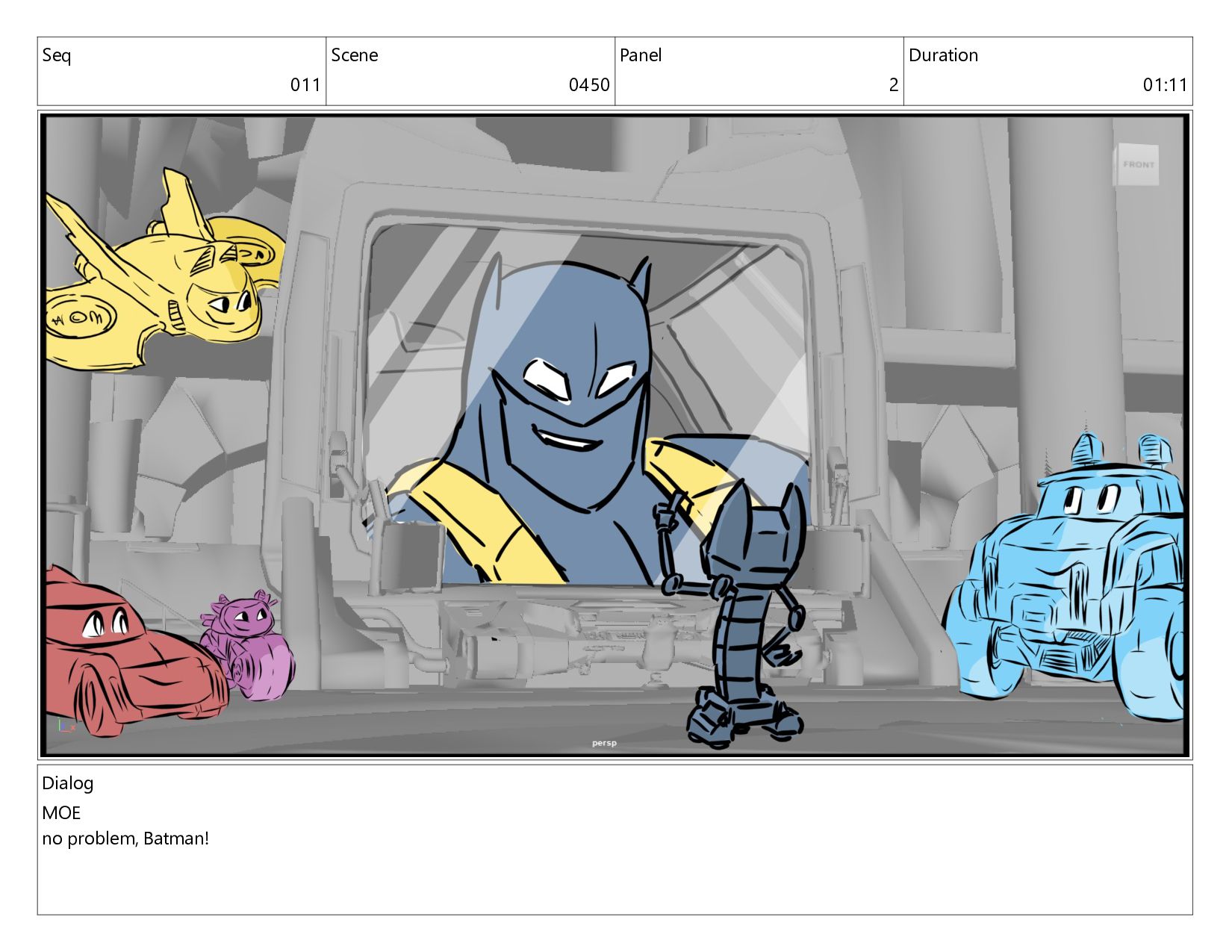Click the persp camera label

(x=605, y=743)
